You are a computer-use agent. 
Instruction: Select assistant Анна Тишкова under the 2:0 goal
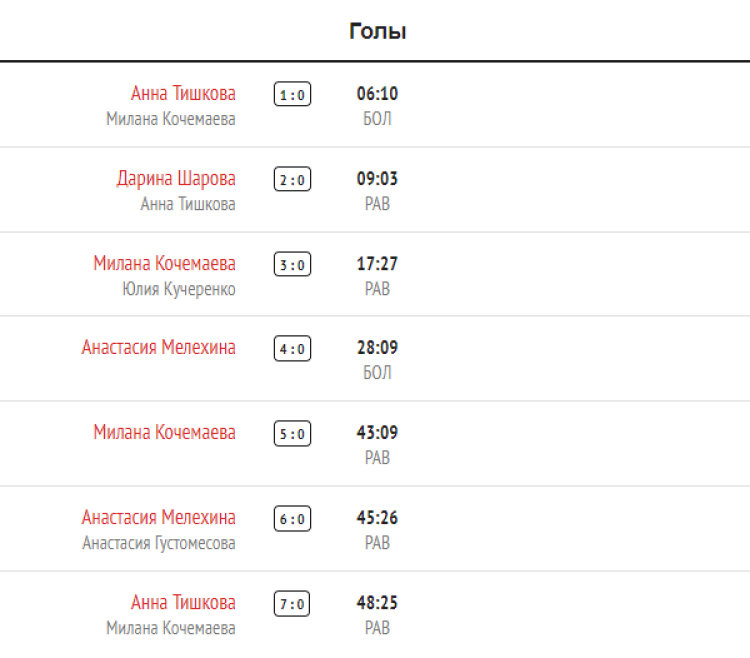(188, 204)
